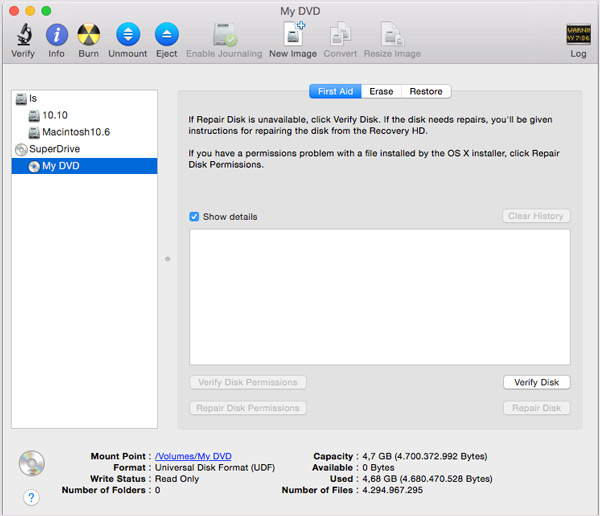Click the Burn radiation icon
Image resolution: width=600 pixels, height=516 pixels.
(89, 35)
